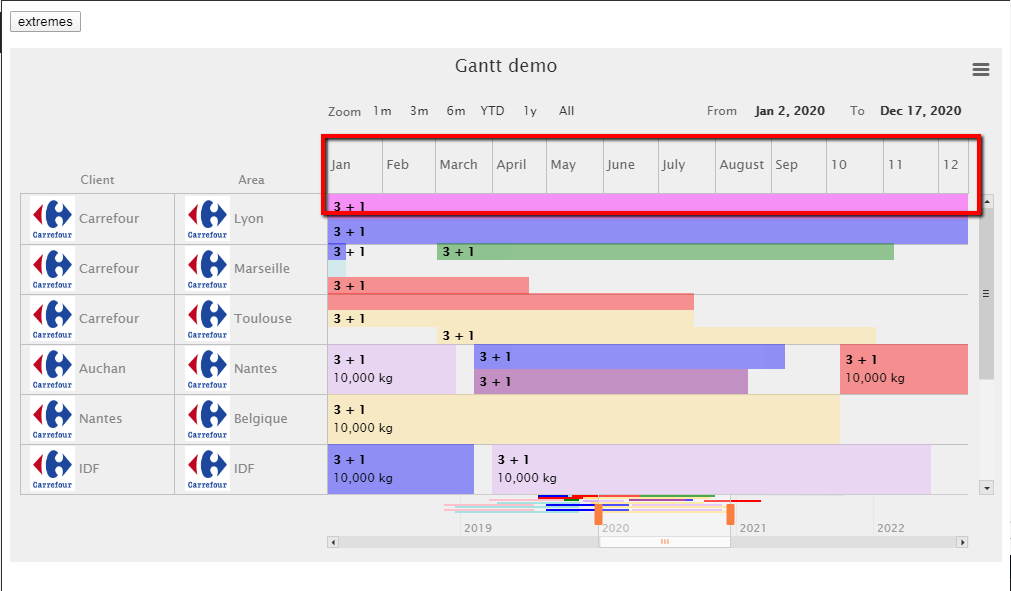Select the All zoom range
This screenshot has width=1011, height=591.
[566, 111]
